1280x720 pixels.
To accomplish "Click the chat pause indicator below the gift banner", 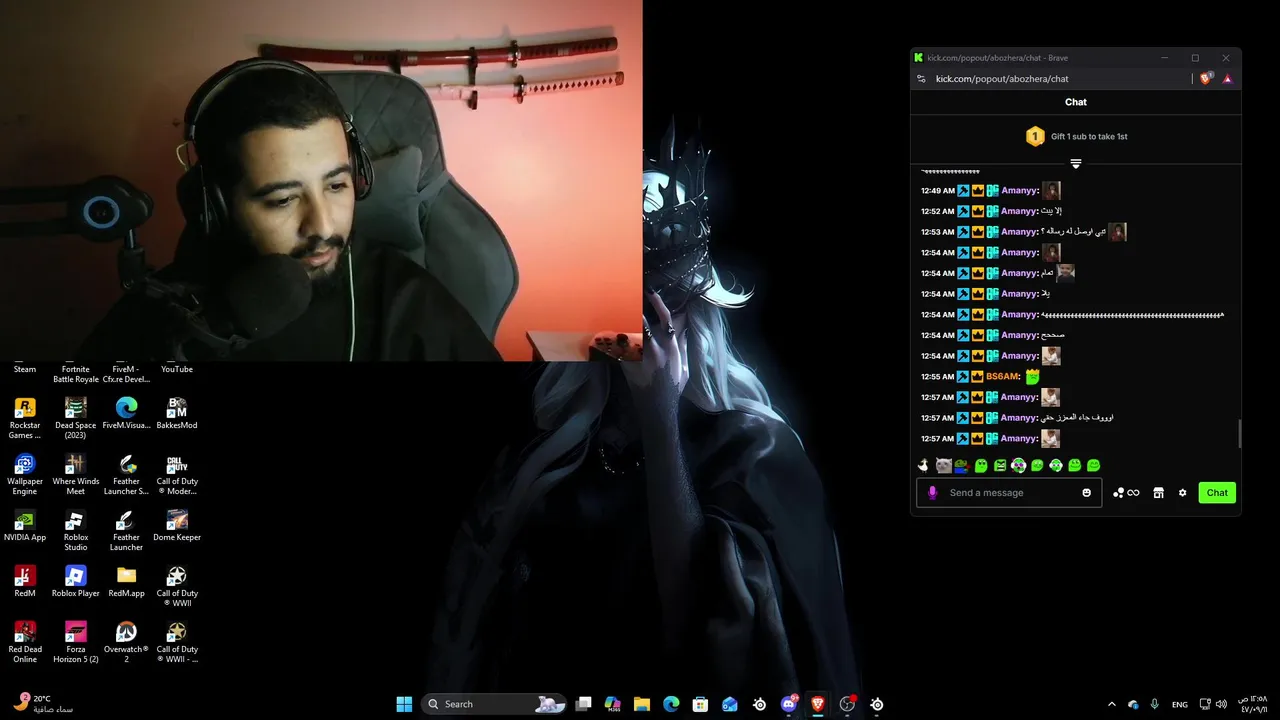I will point(1076,163).
